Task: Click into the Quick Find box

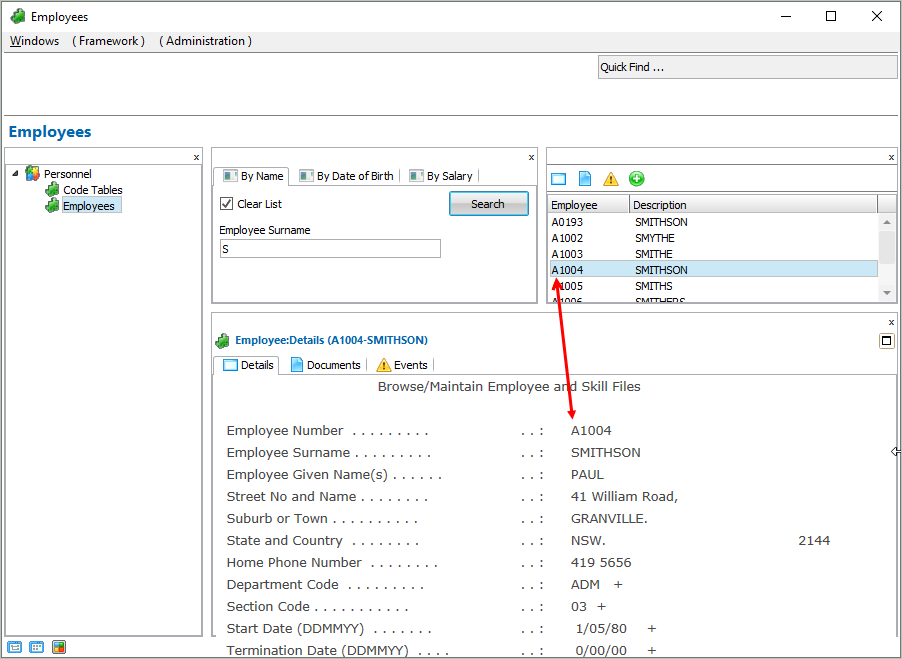Action: coord(747,67)
